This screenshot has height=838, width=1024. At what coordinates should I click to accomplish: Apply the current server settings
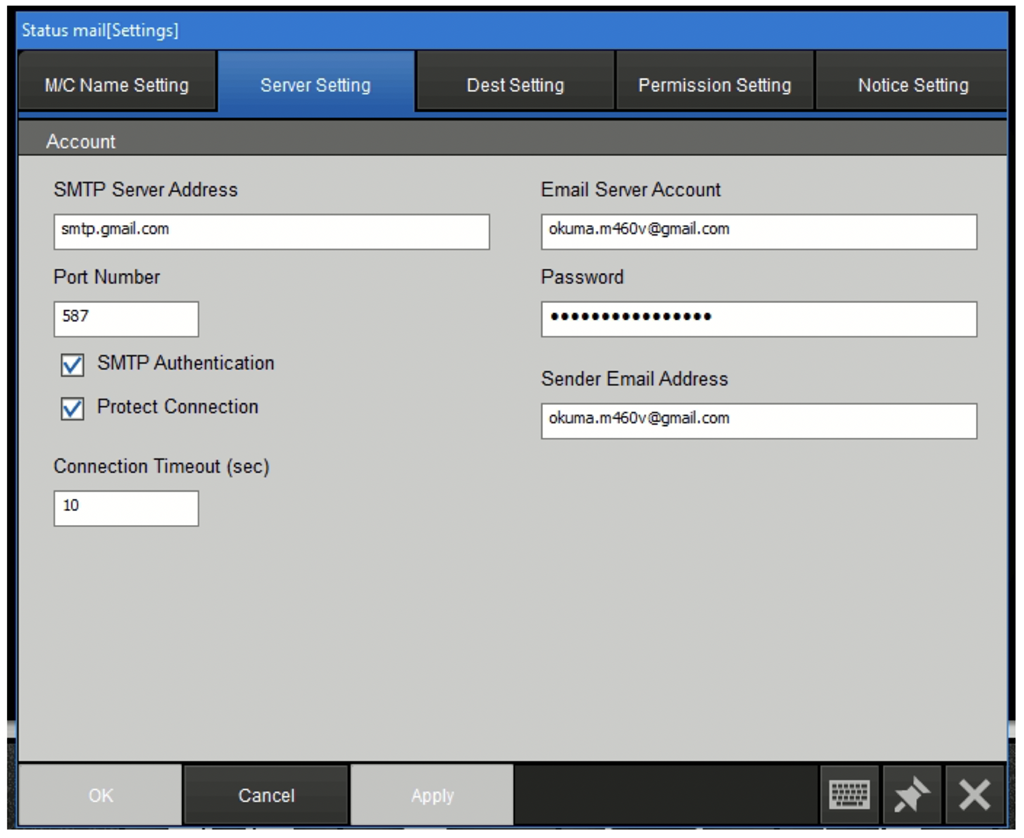pyautogui.click(x=432, y=793)
